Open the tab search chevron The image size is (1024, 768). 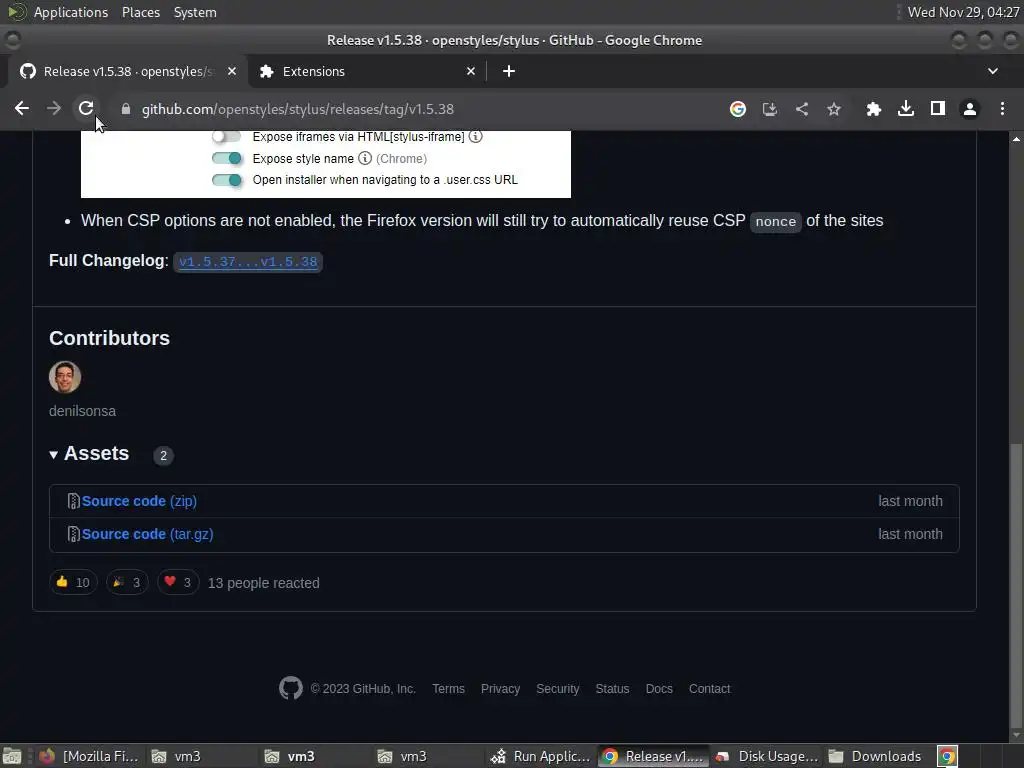pyautogui.click(x=993, y=71)
